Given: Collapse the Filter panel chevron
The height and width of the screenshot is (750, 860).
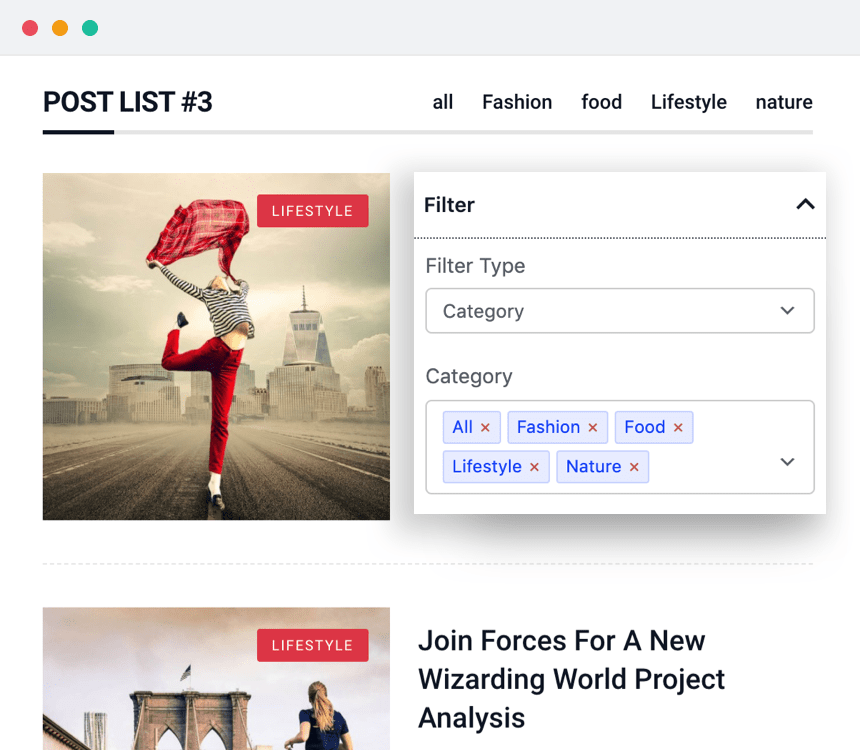Looking at the screenshot, I should click(x=805, y=205).
